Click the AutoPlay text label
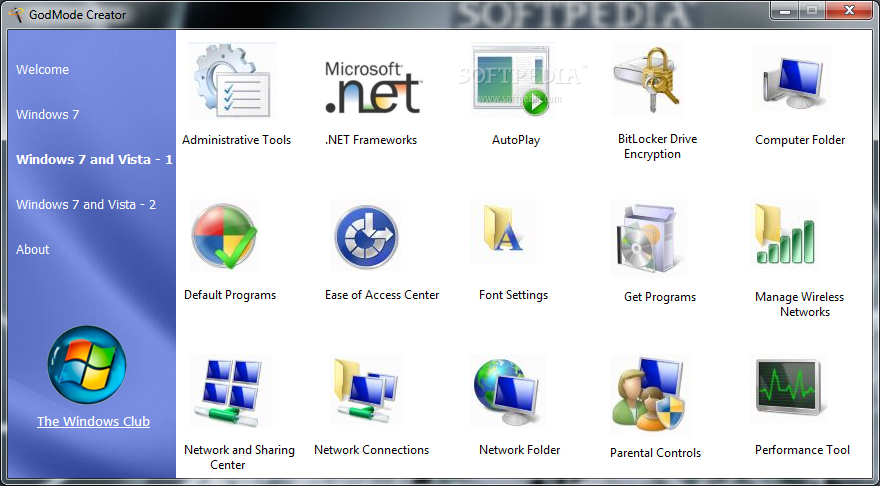 click(x=516, y=140)
